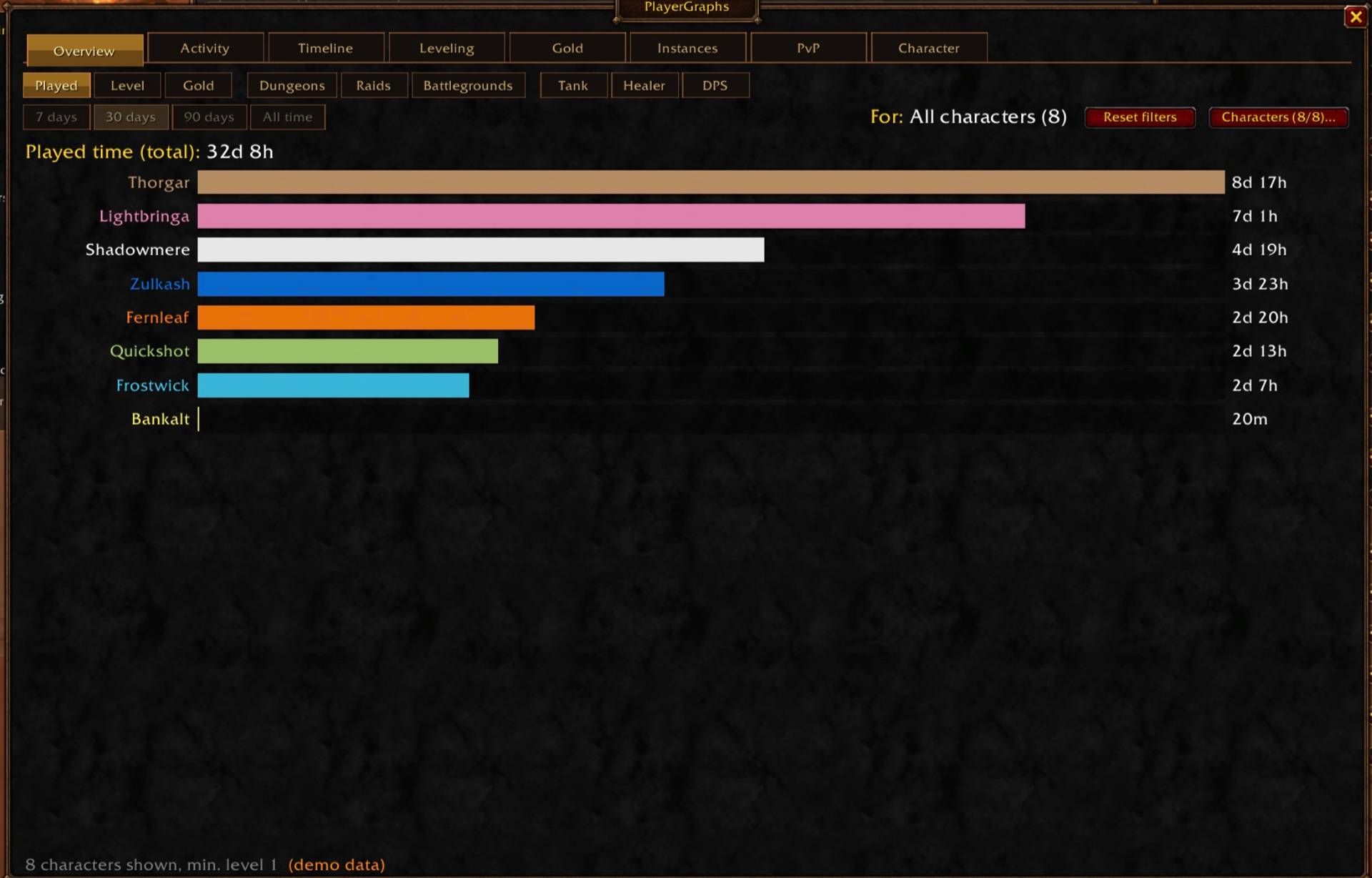Click Fernleaf's orange played-time bar
Viewport: 1372px width, 878px height.
click(366, 317)
